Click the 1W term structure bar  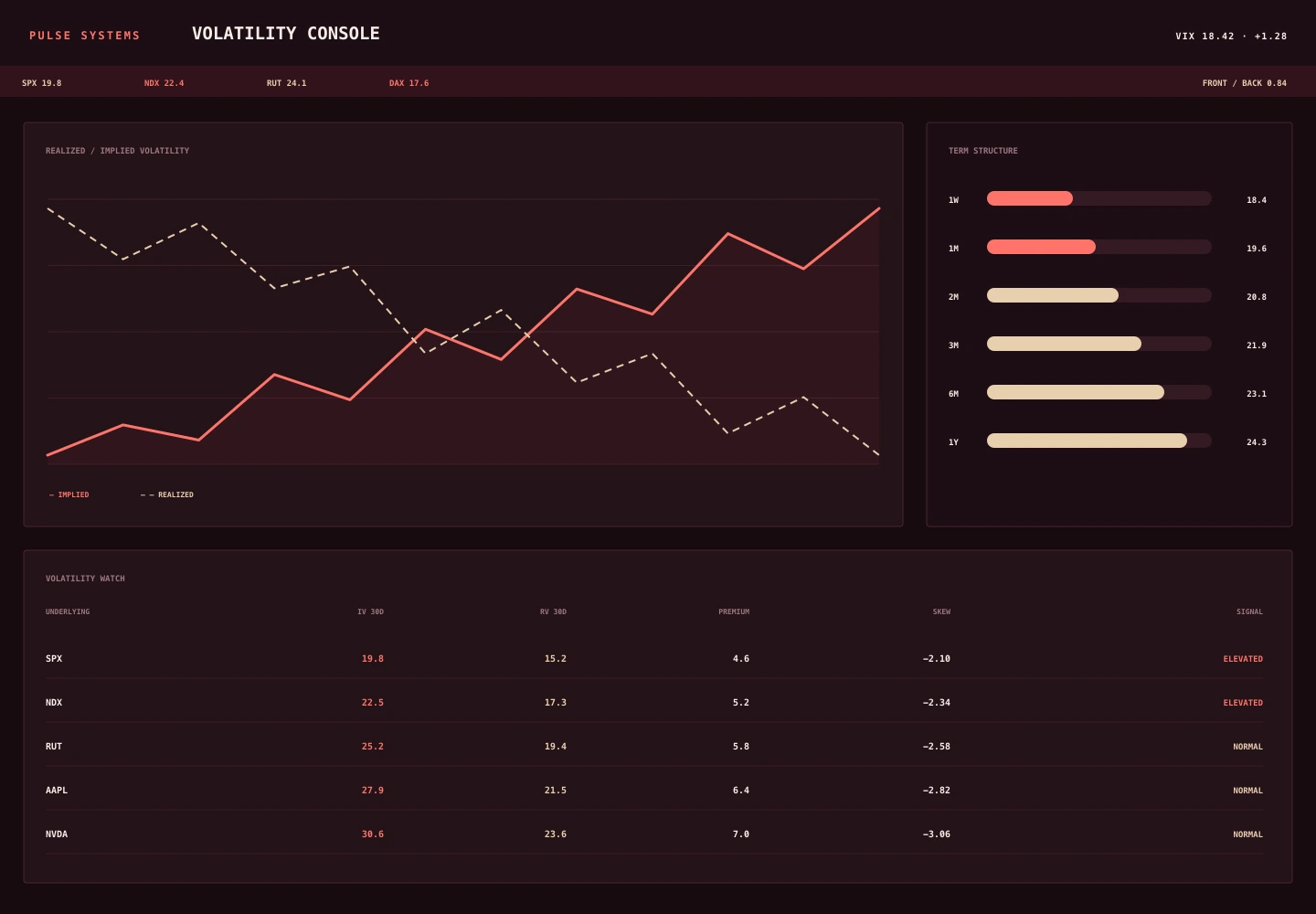tap(1099, 198)
